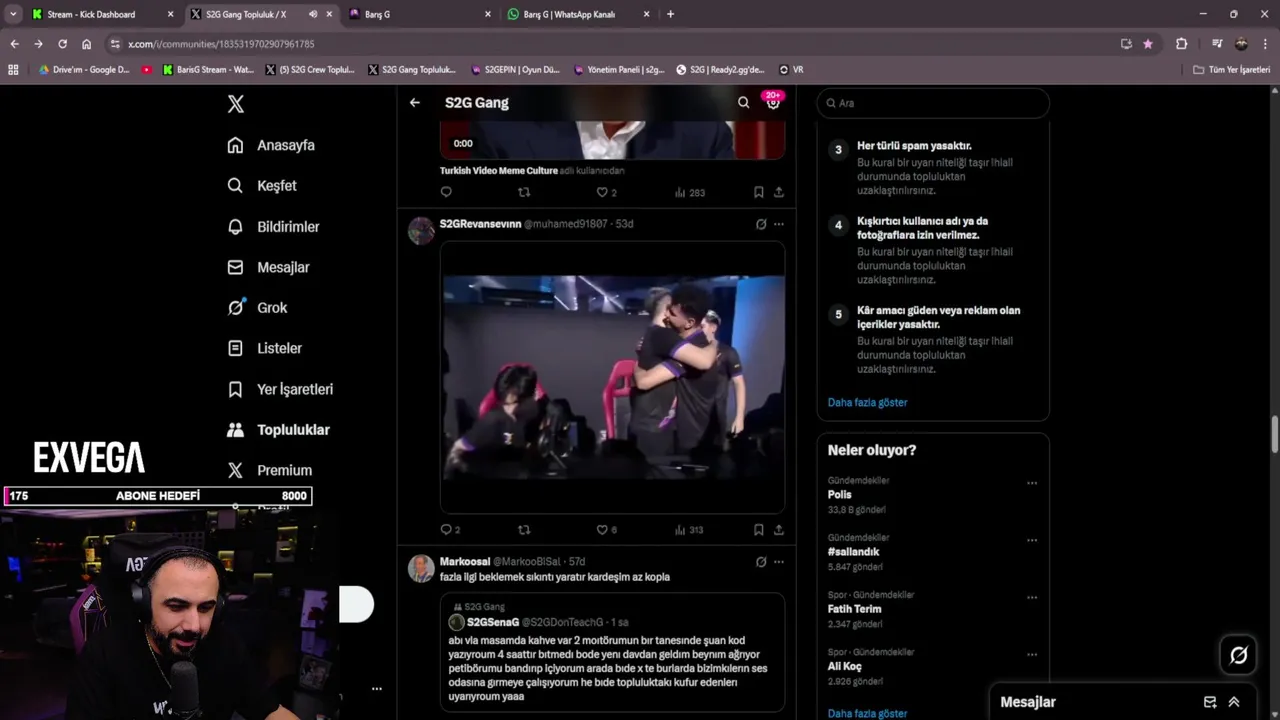Share the S2GRevansevinn post
The image size is (1280, 720).
tap(779, 530)
